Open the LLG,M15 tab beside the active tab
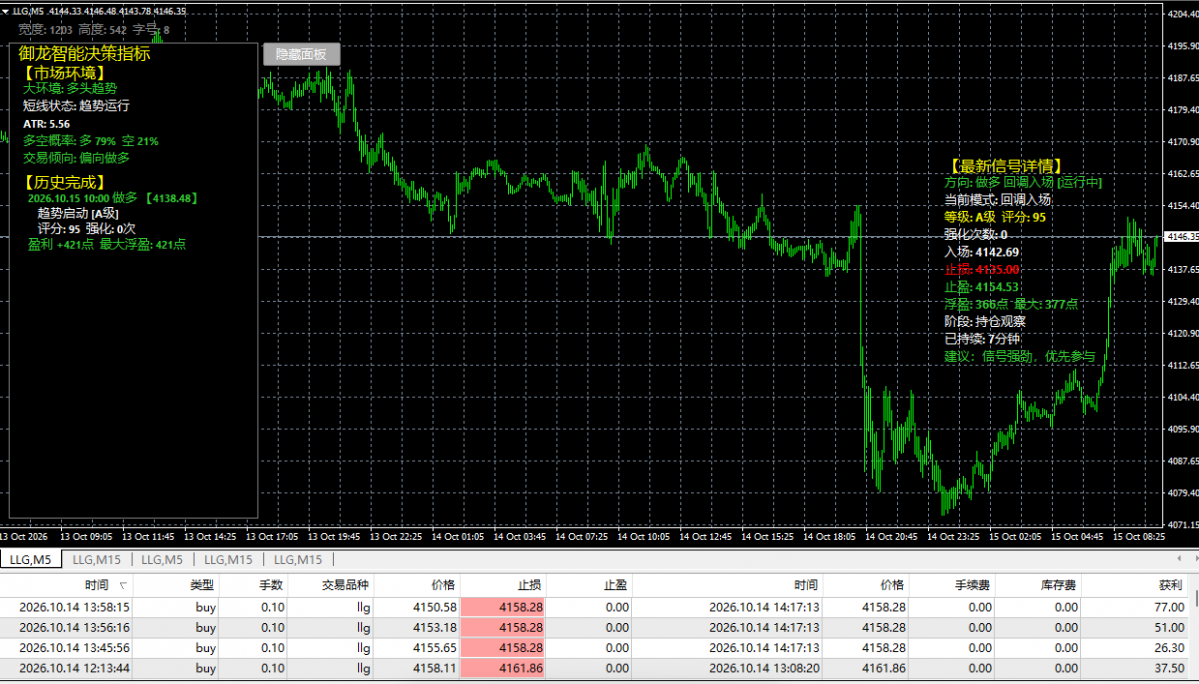This screenshot has width=1199, height=684. coord(96,559)
